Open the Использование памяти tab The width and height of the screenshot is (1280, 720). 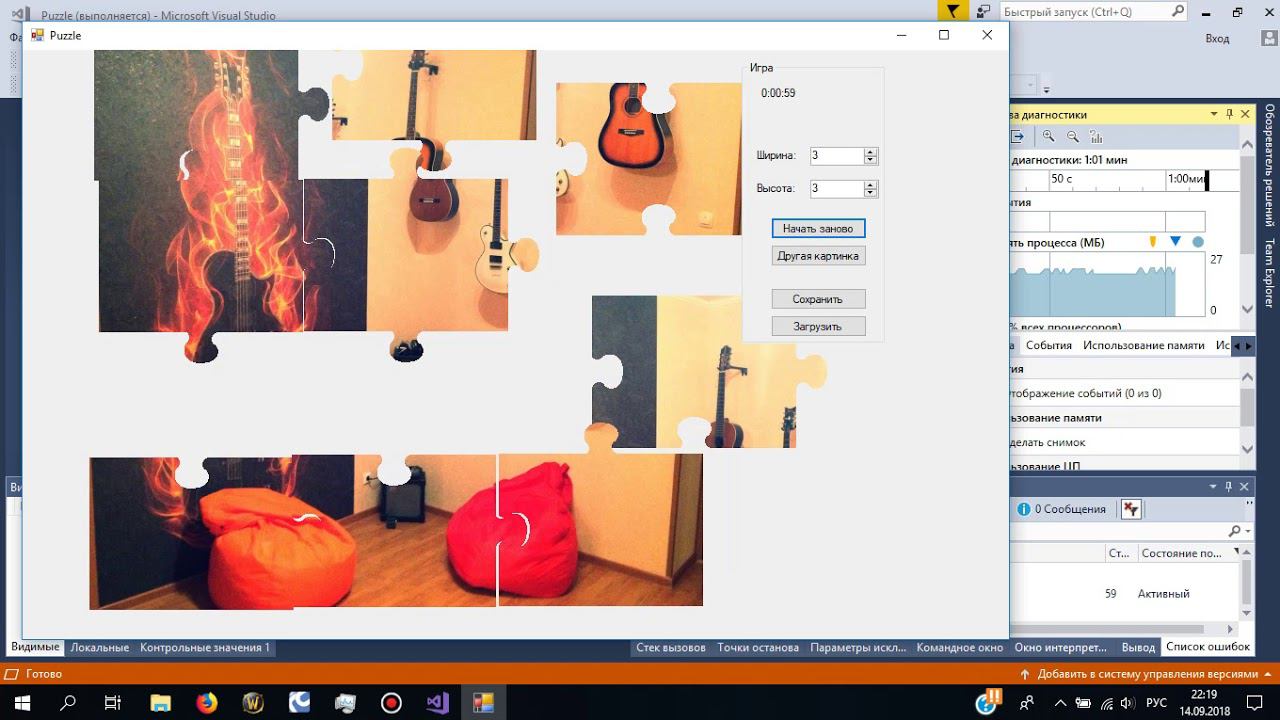pos(1144,345)
